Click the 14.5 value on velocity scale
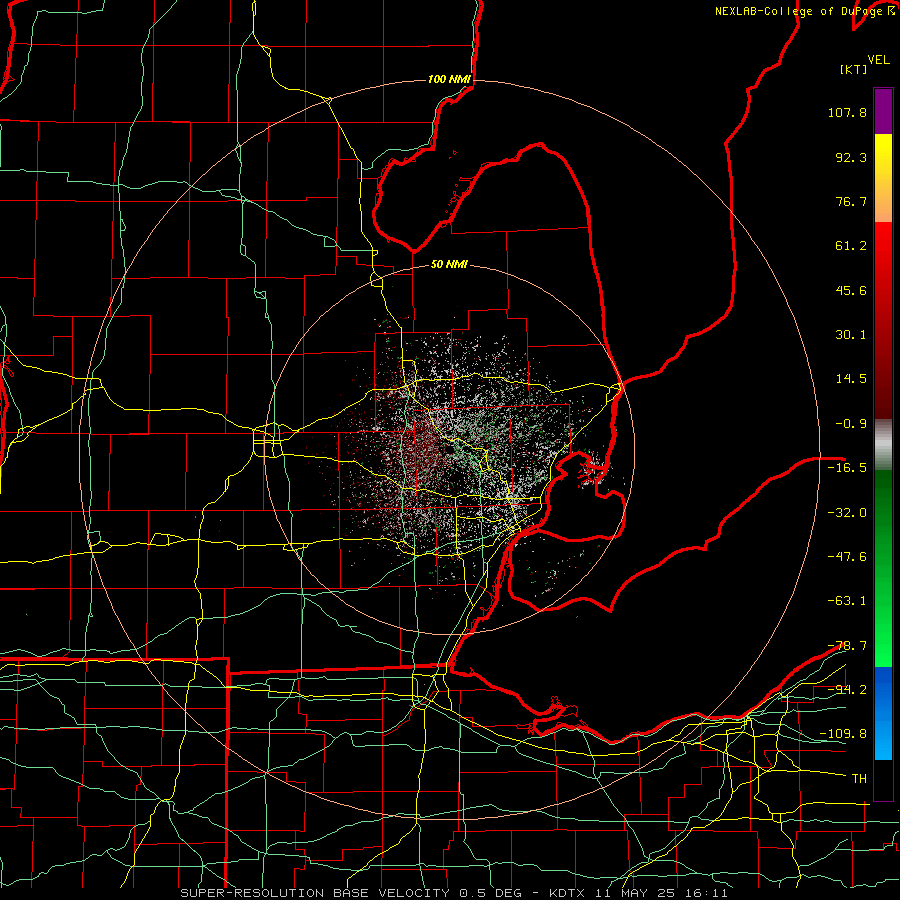 tap(851, 379)
